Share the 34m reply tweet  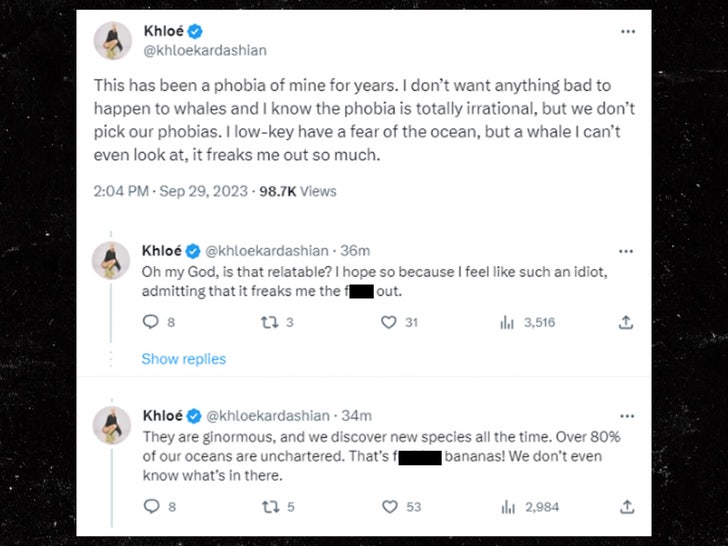click(626, 507)
